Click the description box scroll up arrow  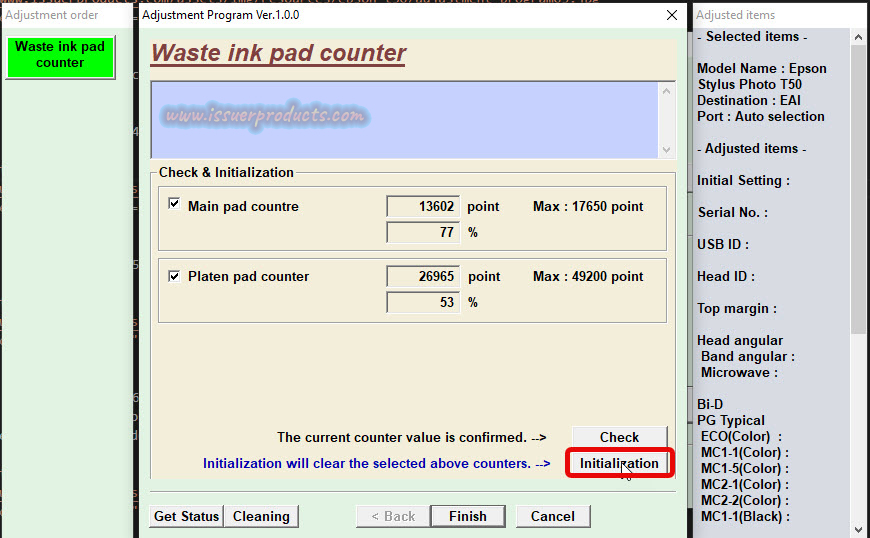(x=666, y=91)
